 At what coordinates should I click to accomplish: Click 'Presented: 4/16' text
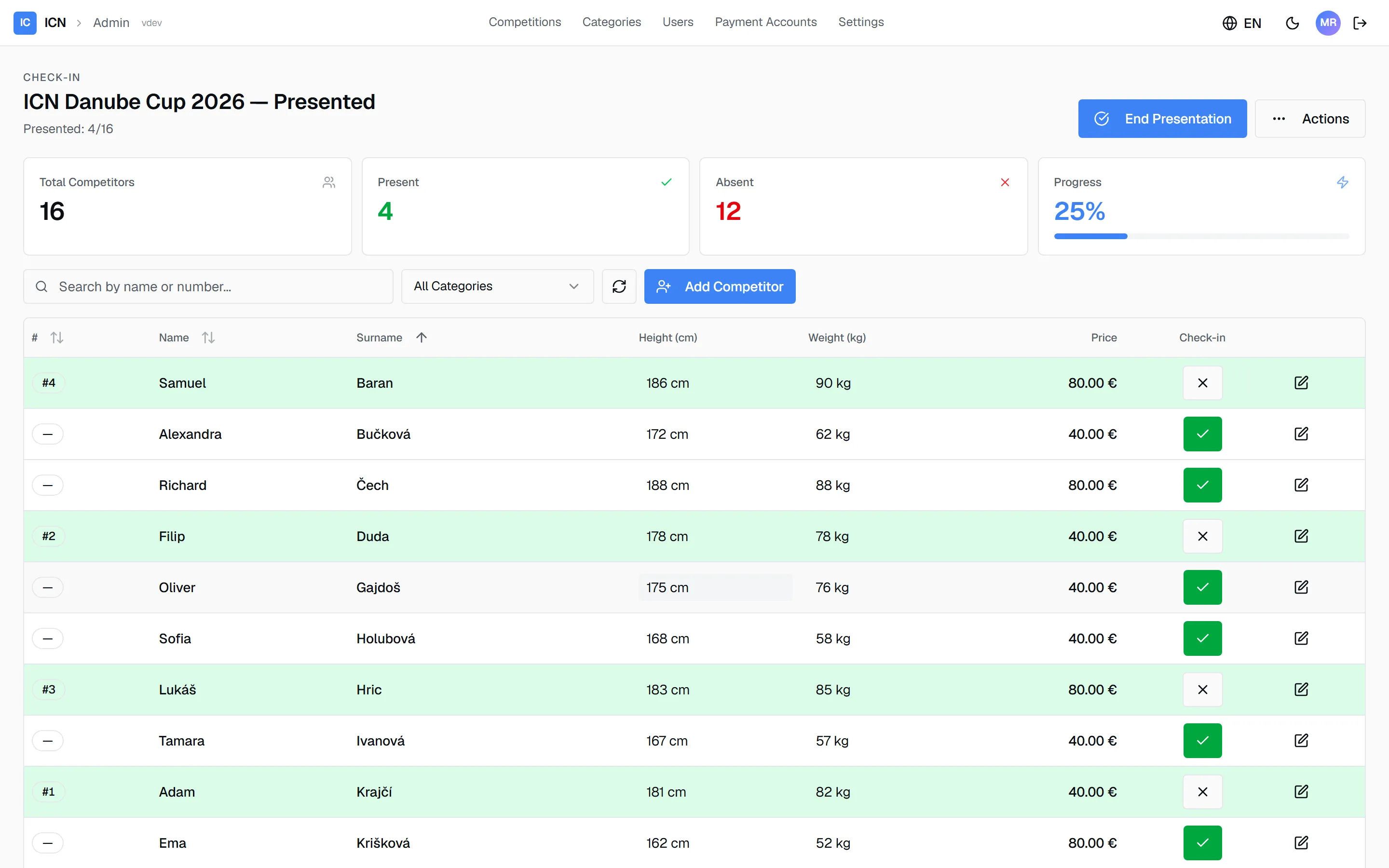[x=68, y=129]
